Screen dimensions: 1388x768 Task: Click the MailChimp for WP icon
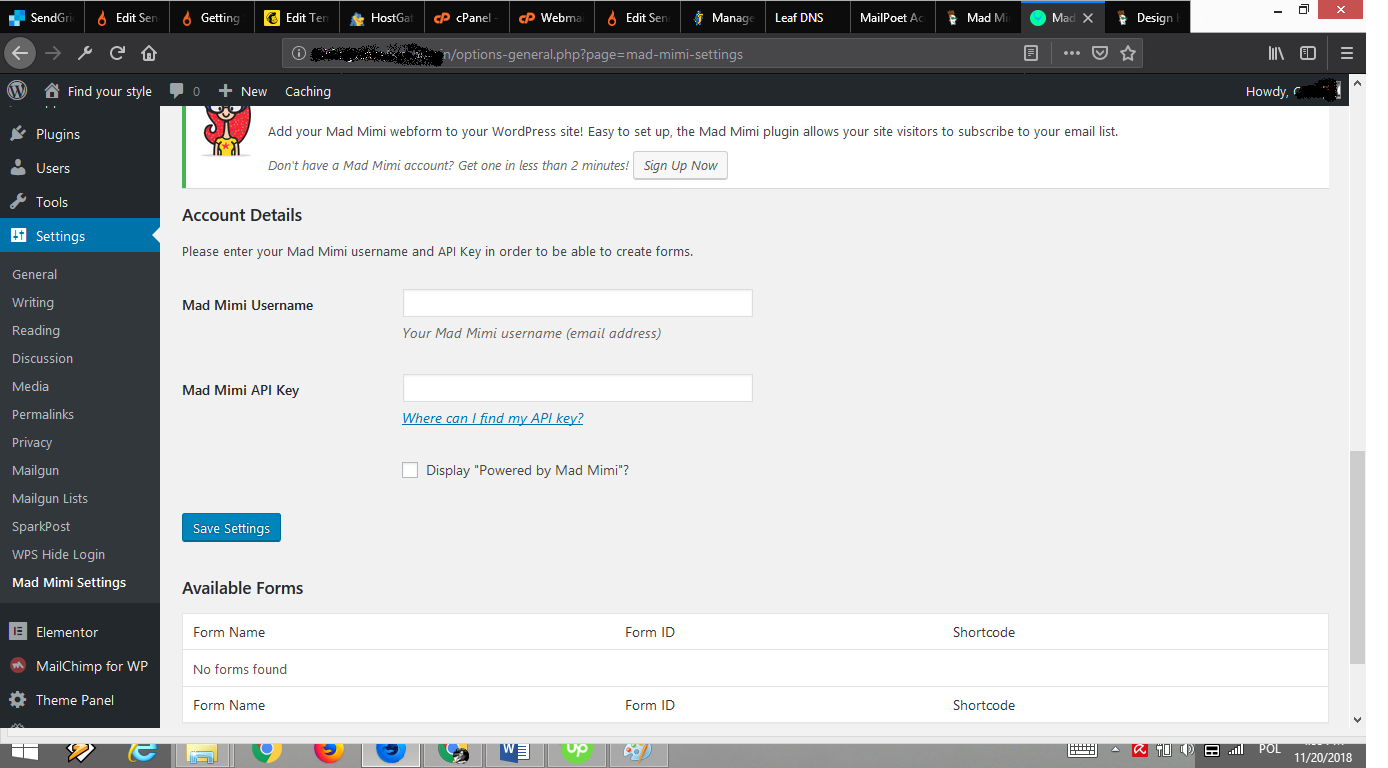point(18,666)
